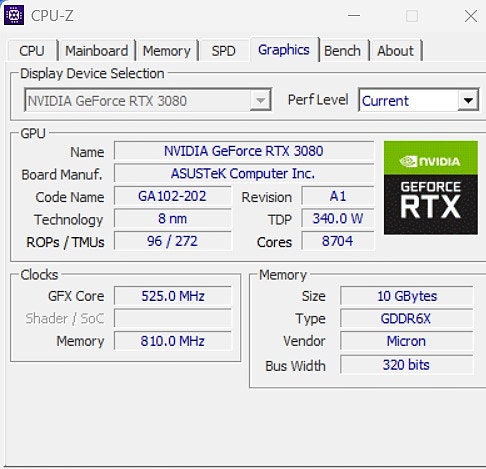Screen dimensions: 486x469
Task: Expand the display device selection dropdown arrow
Action: (x=260, y=100)
